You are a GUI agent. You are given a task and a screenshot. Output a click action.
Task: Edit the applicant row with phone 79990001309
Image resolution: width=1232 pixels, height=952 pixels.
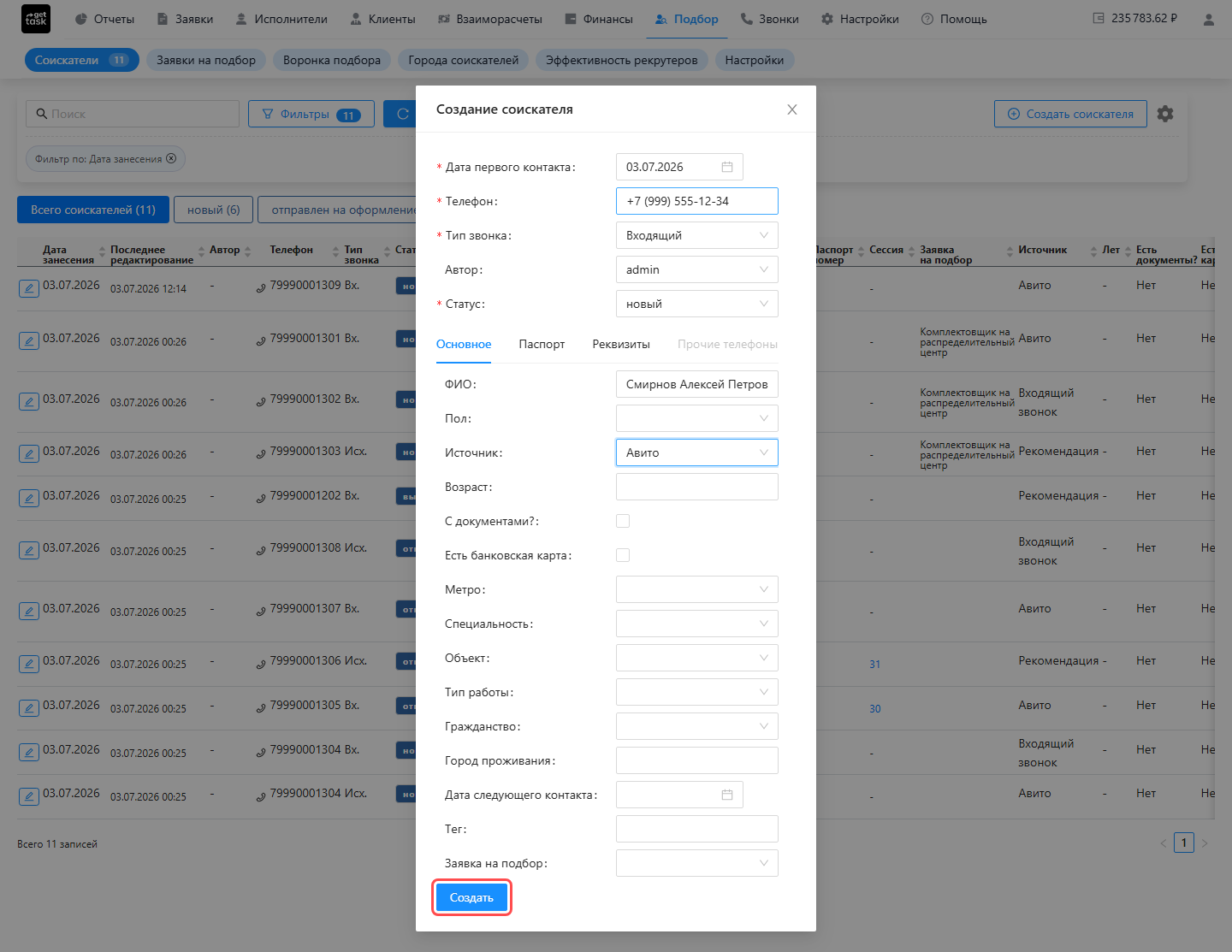coord(29,288)
